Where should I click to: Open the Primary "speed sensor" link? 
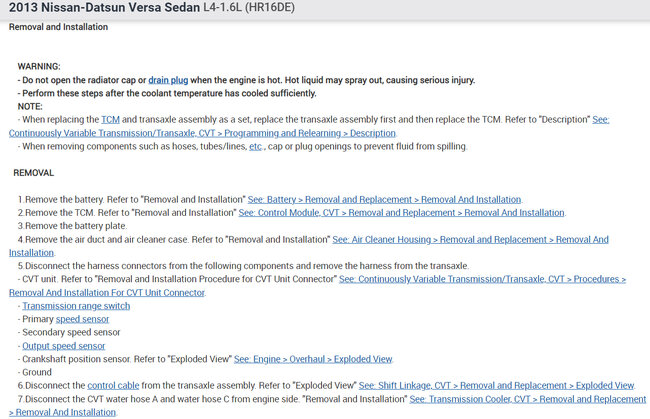82,319
